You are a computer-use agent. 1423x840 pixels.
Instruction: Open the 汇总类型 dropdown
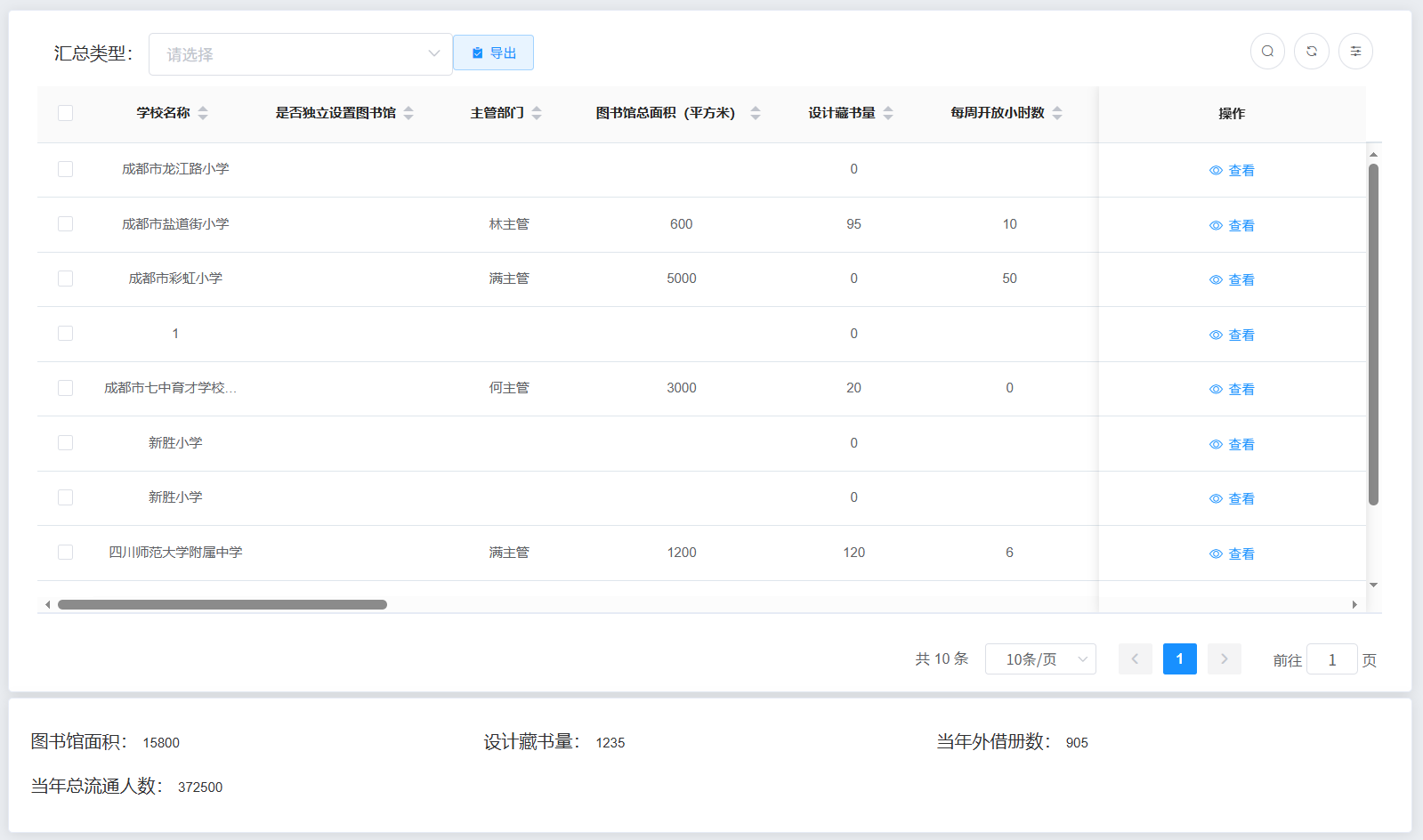300,54
